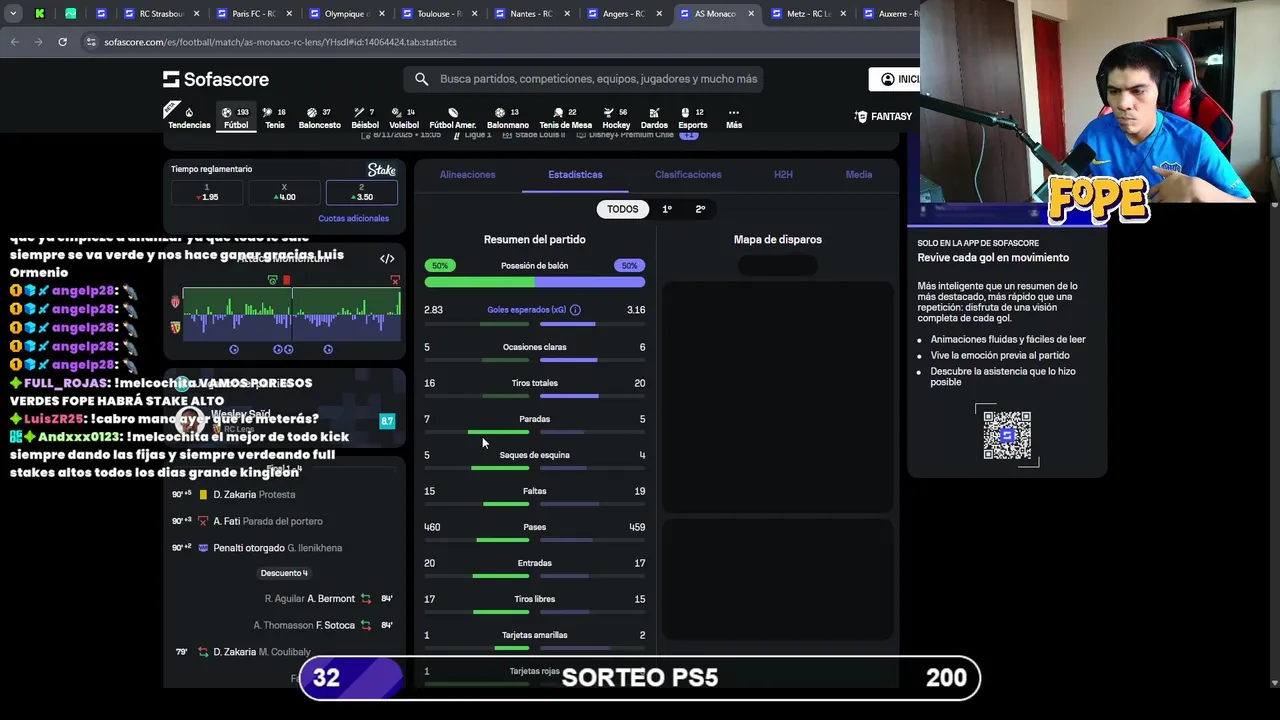
Task: Click the Sofascore logo
Action: [x=216, y=79]
